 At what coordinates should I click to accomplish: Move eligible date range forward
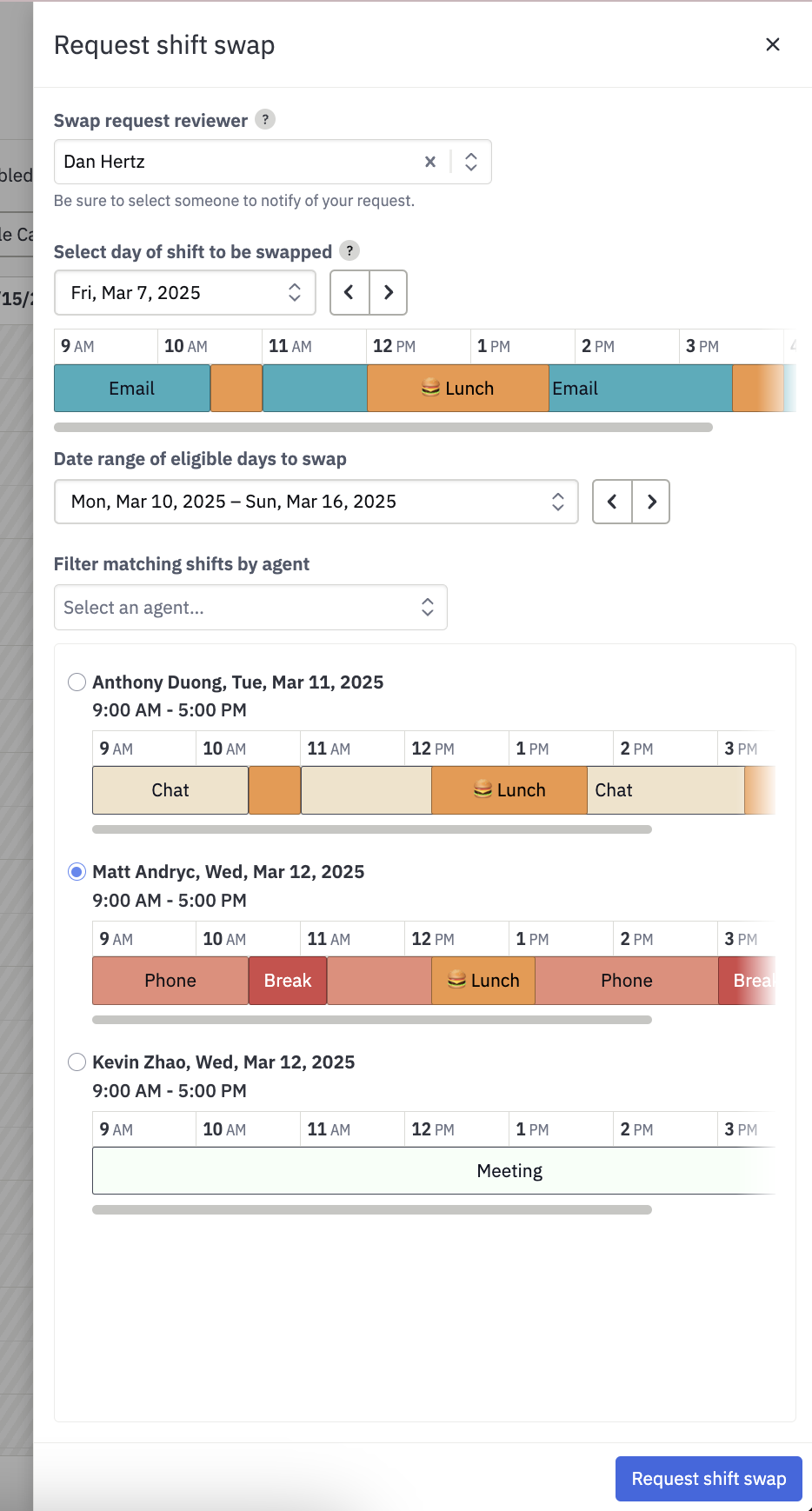pyautogui.click(x=651, y=502)
